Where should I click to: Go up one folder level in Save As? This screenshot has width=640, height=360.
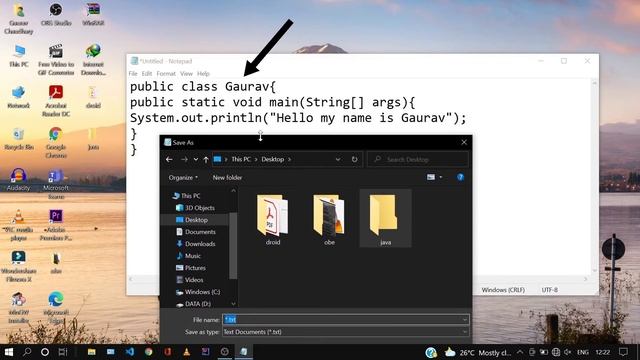coord(206,159)
